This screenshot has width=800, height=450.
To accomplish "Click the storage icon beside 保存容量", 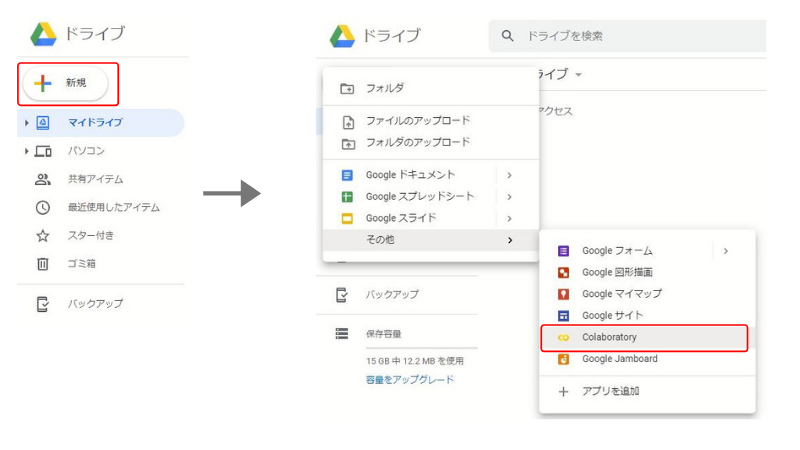I will pos(342,334).
